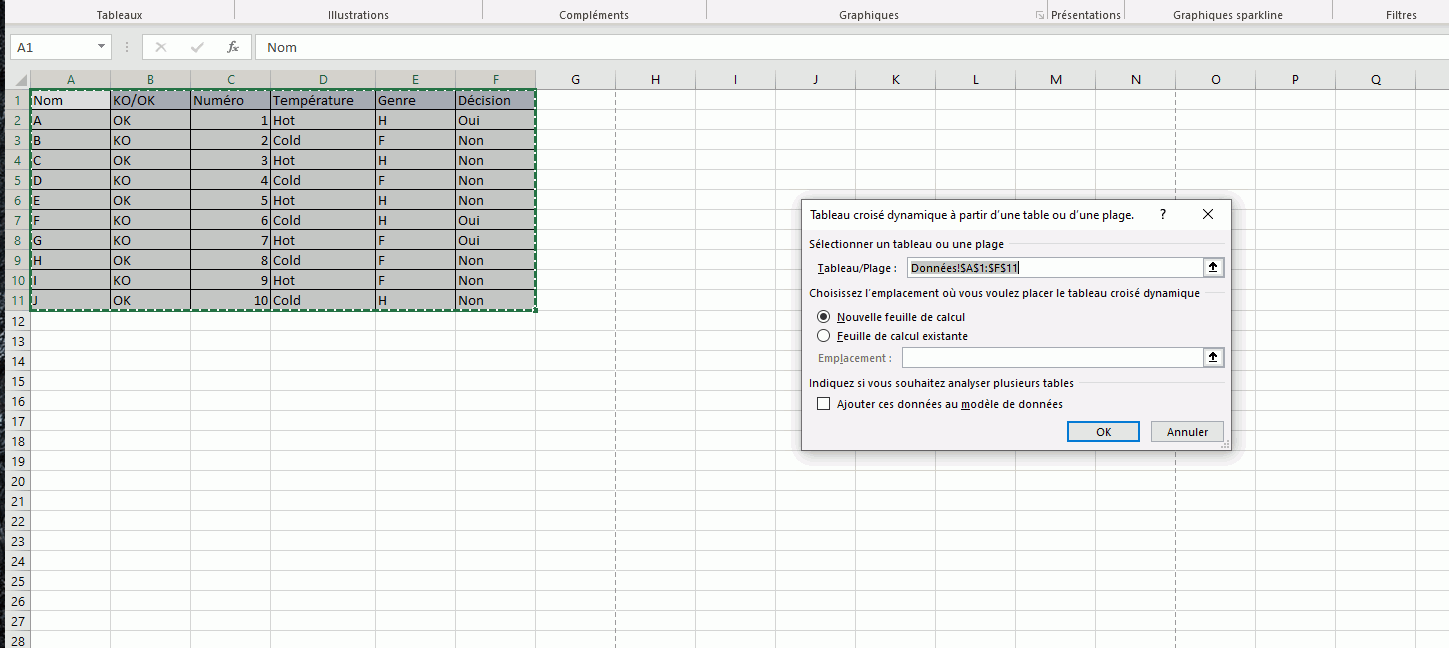This screenshot has height=648, width=1449.
Task: Open help via the dialog's question mark
Action: click(1162, 215)
